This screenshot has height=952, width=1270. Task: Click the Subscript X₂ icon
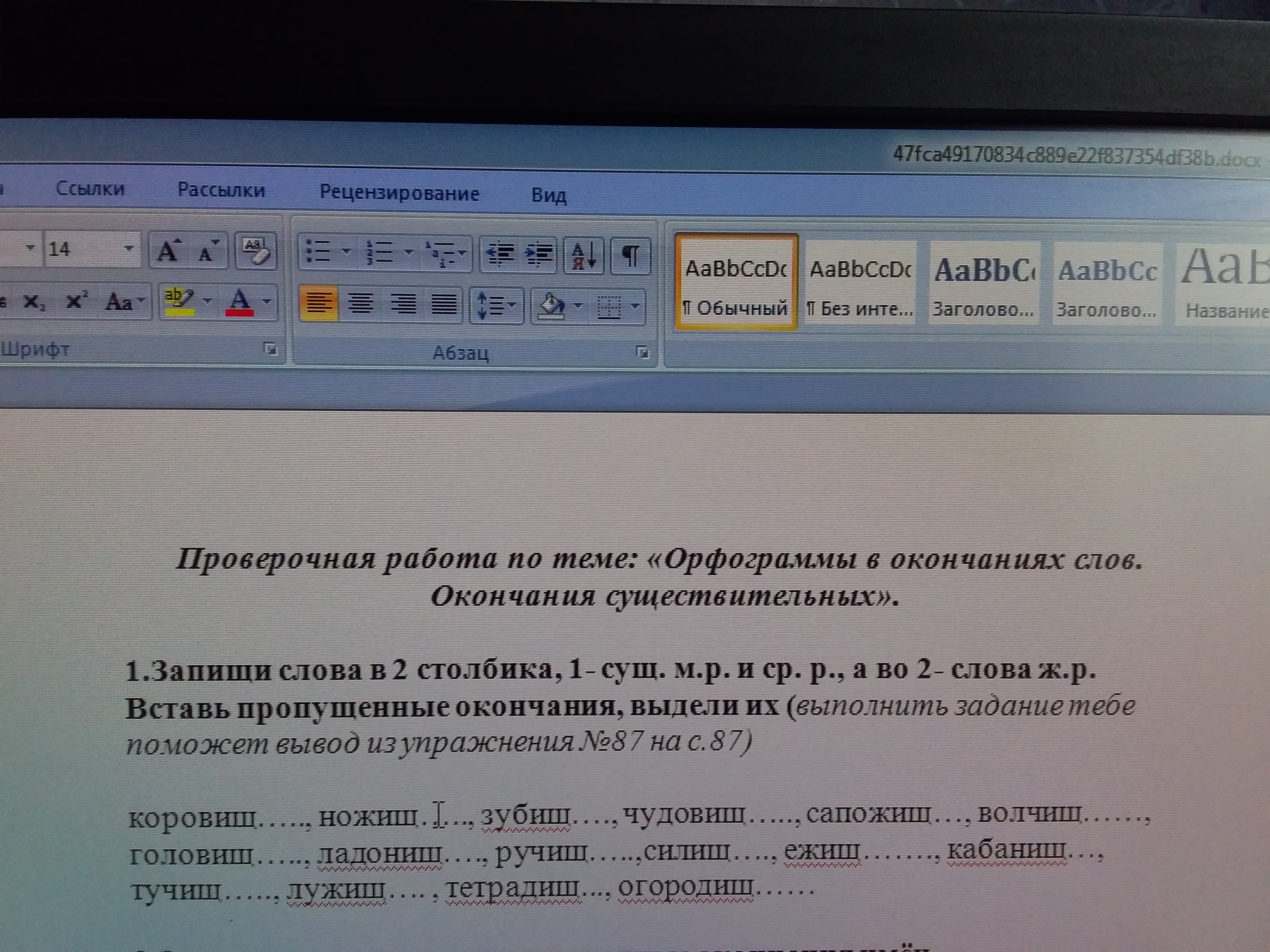[35, 301]
